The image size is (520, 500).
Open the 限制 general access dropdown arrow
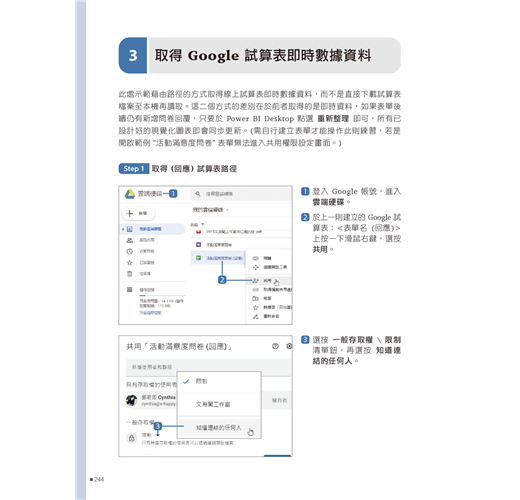158,435
